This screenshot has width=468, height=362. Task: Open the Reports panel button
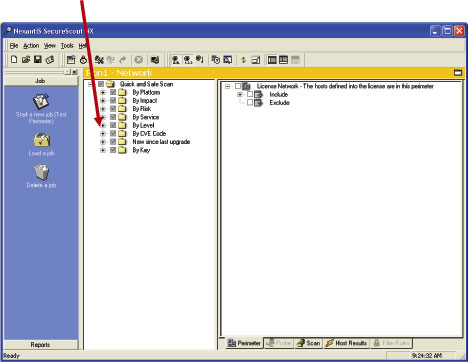(x=41, y=345)
